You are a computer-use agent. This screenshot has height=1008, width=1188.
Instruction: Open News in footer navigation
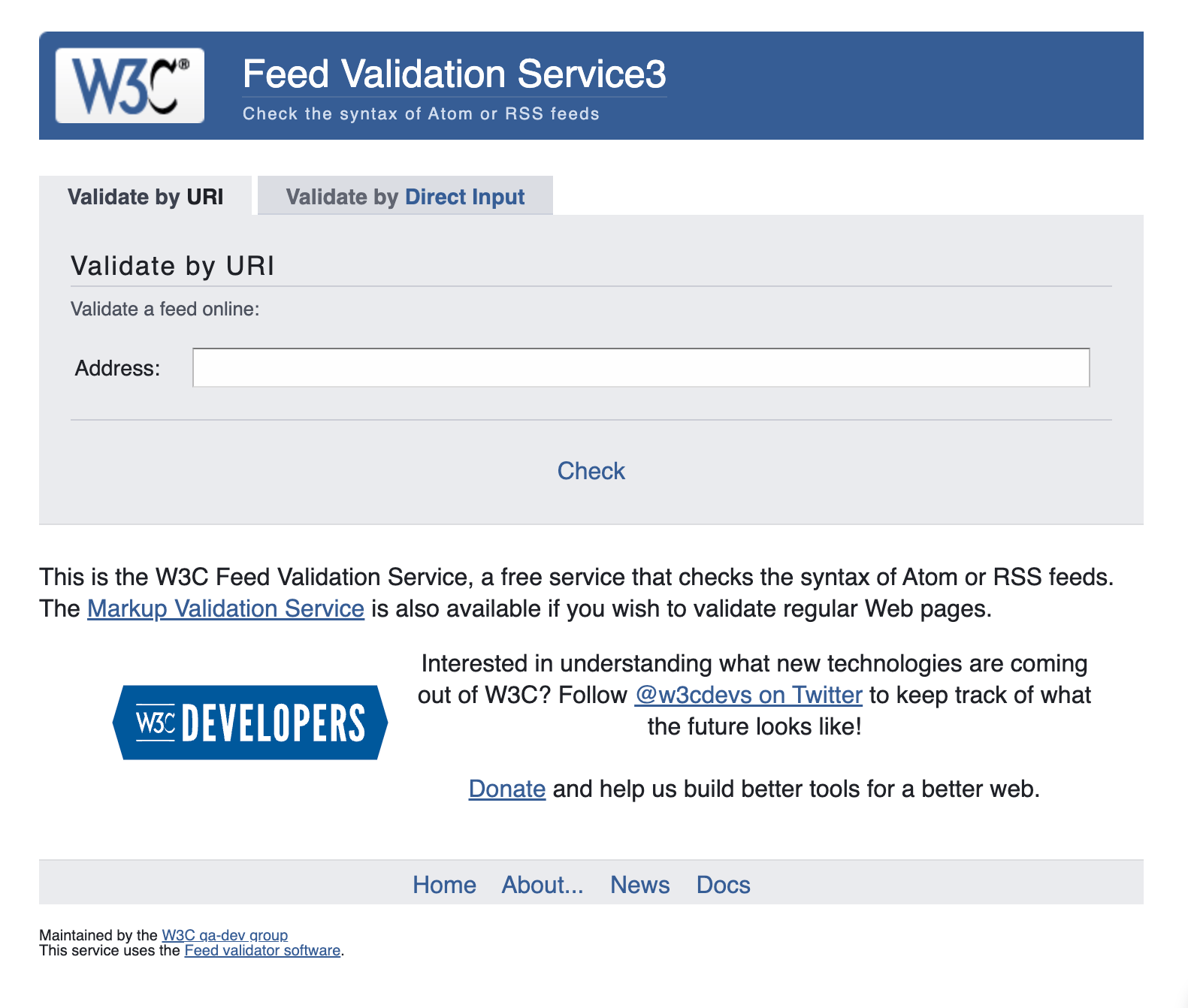[x=639, y=885]
